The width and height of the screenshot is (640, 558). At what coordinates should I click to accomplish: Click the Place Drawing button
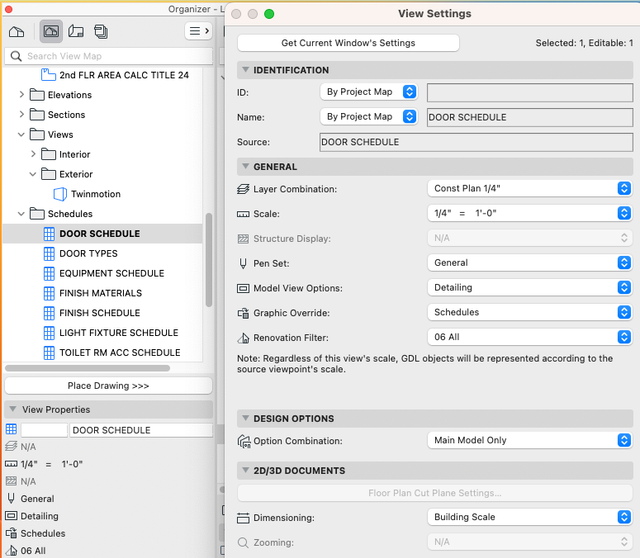pyautogui.click(x=108, y=385)
